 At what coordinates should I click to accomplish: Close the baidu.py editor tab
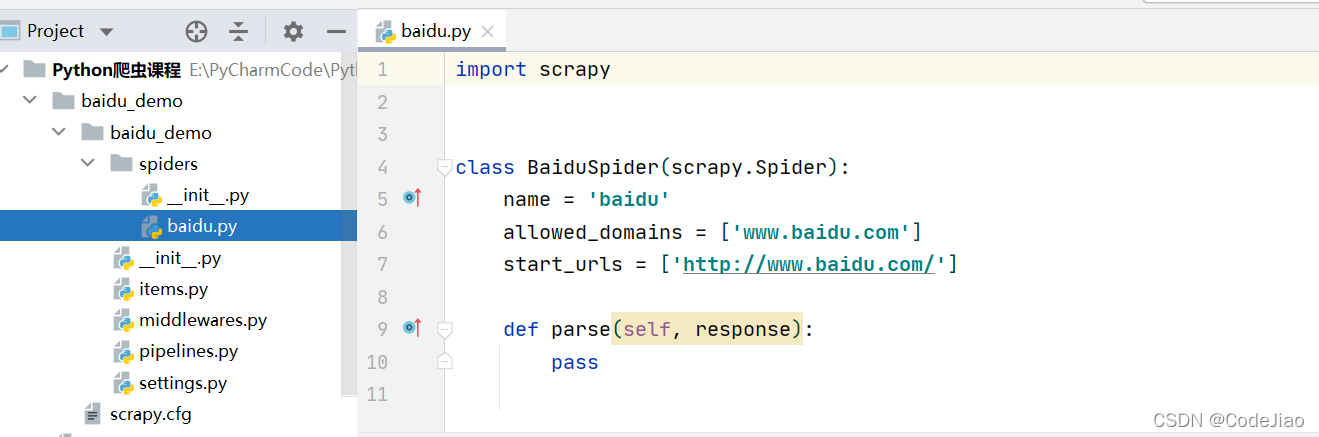[488, 32]
